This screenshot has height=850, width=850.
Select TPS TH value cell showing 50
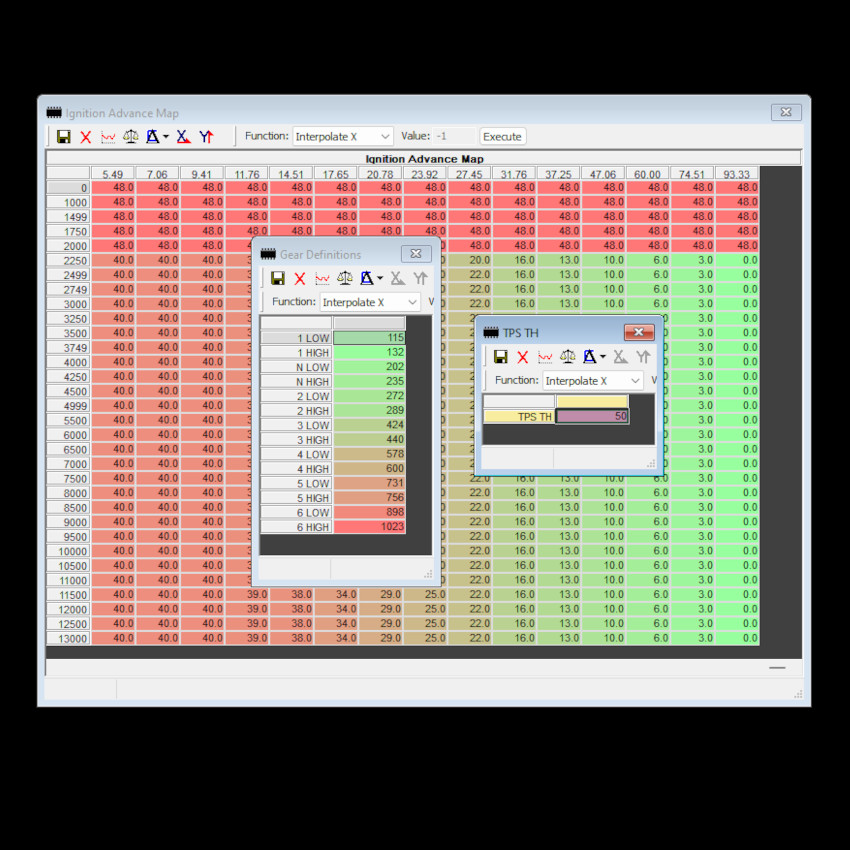pos(592,416)
